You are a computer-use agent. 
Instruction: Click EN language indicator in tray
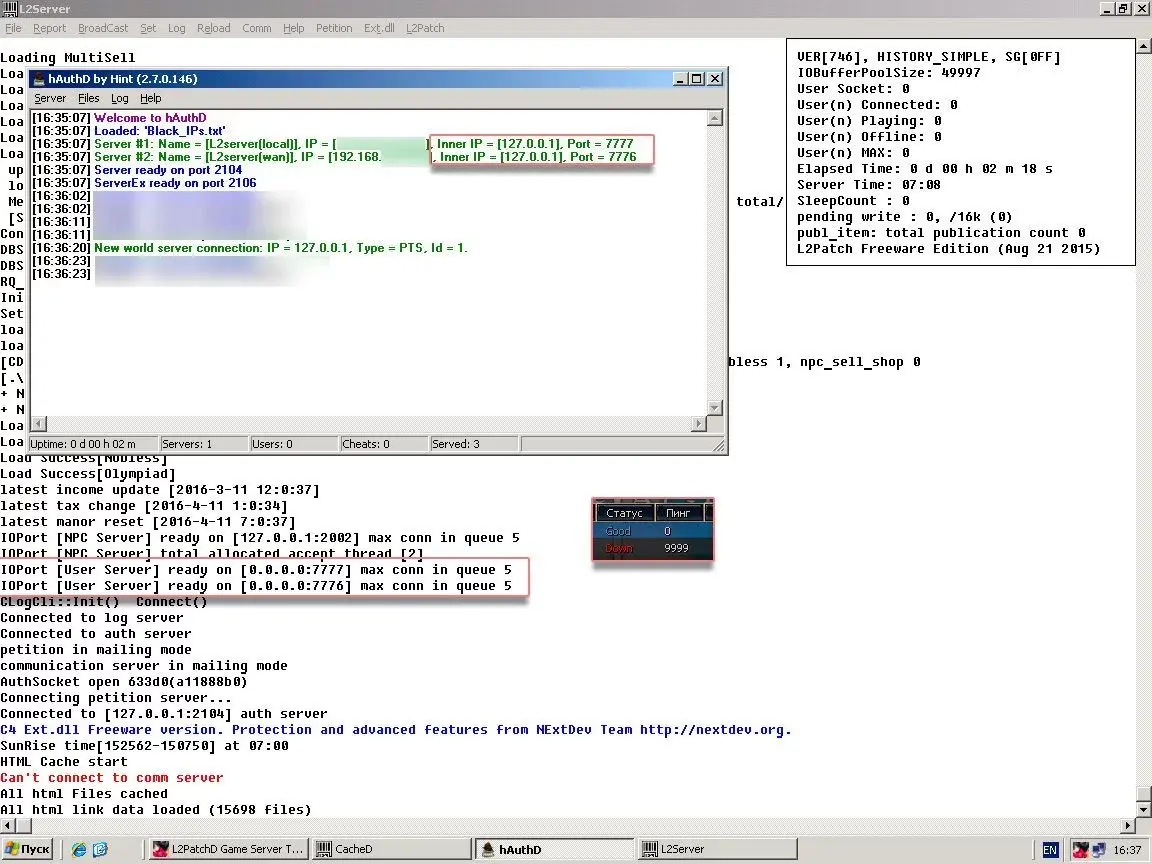coord(1050,850)
